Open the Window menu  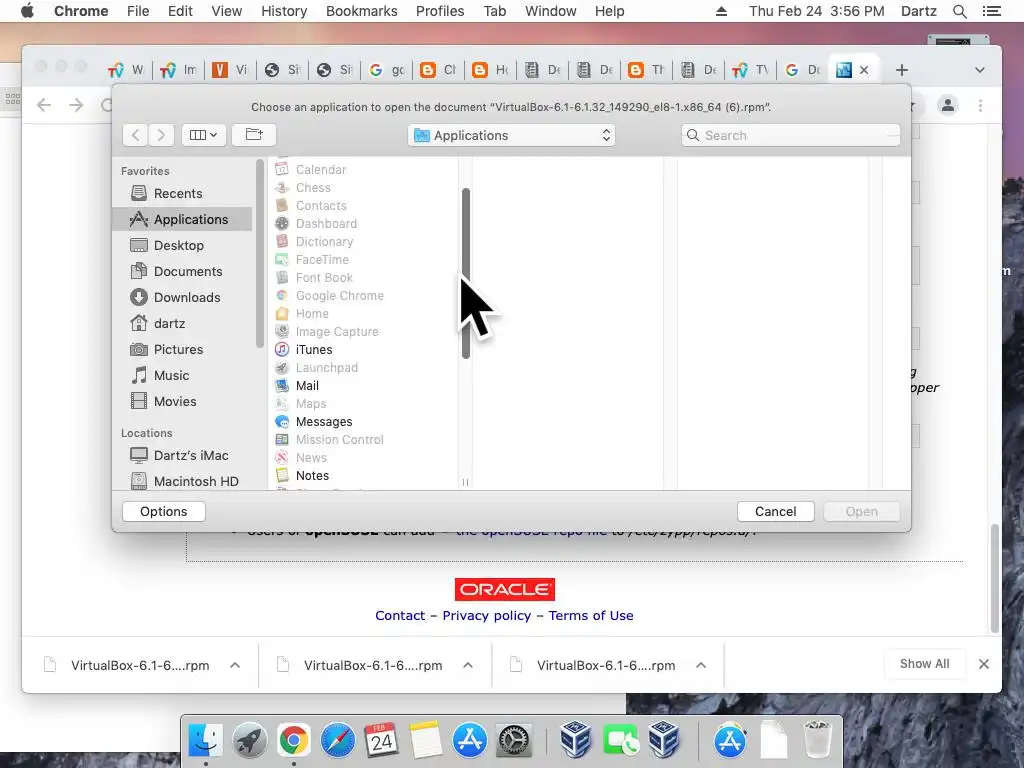pyautogui.click(x=551, y=11)
